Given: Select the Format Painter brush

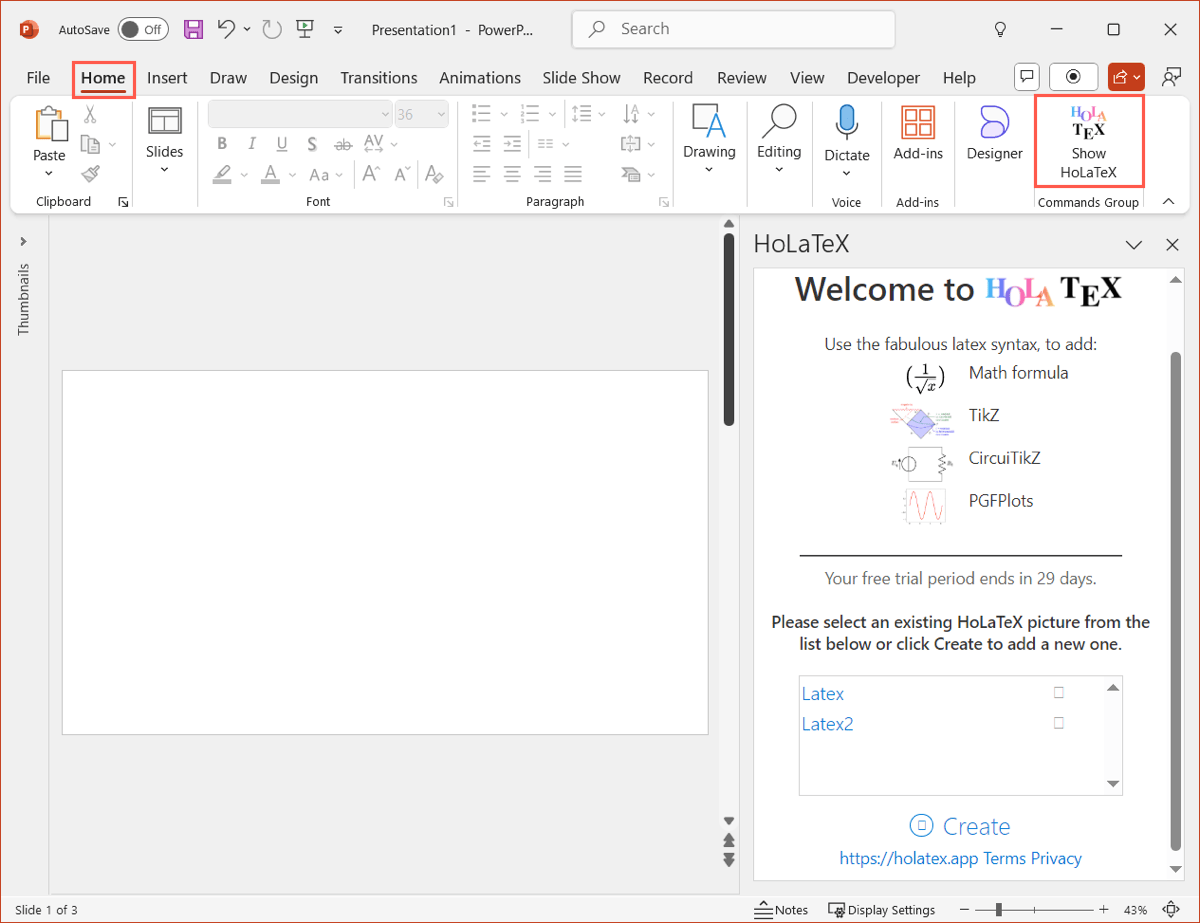Looking at the screenshot, I should coord(91,174).
